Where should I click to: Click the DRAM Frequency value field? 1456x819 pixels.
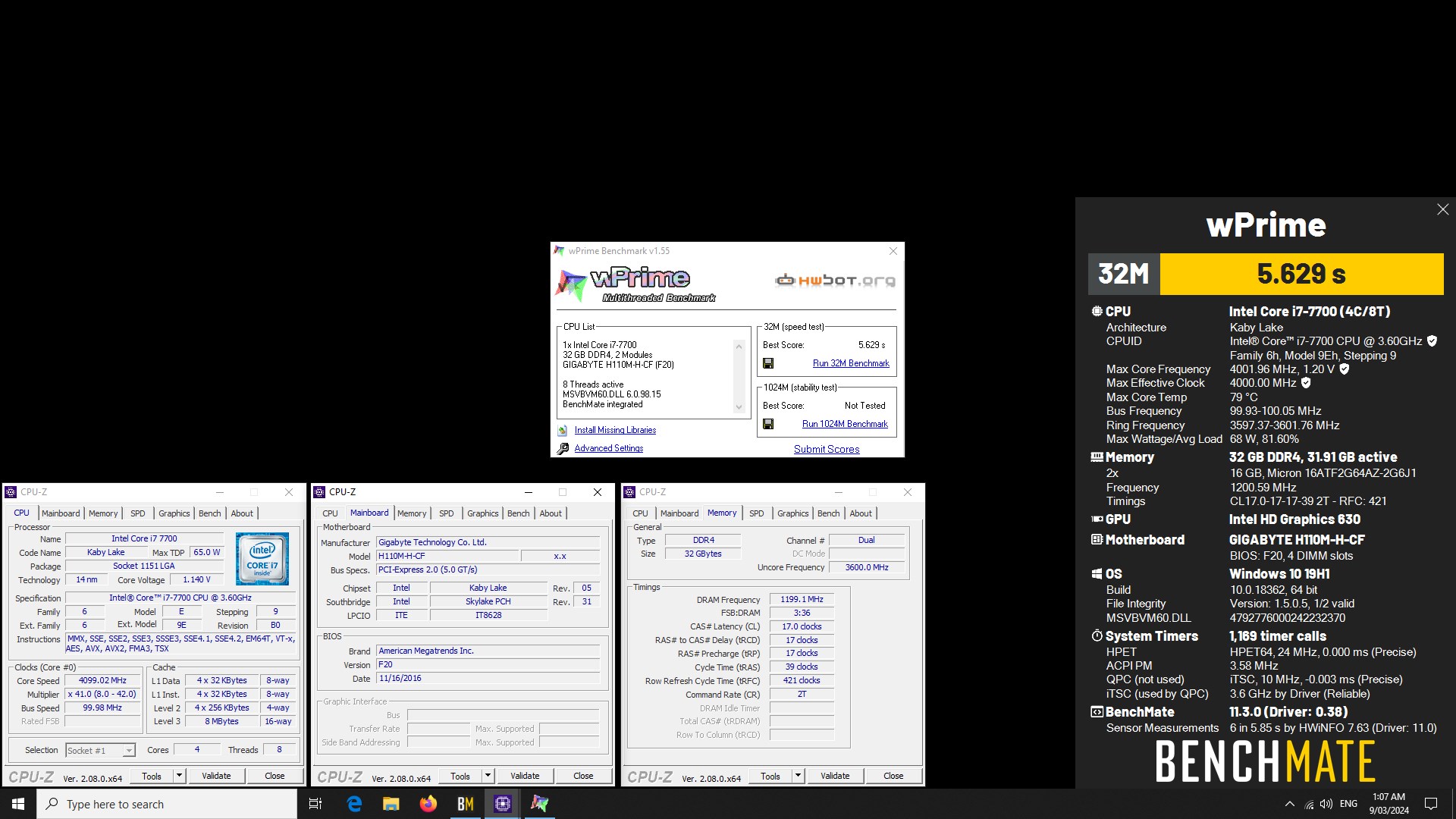pyautogui.click(x=802, y=599)
